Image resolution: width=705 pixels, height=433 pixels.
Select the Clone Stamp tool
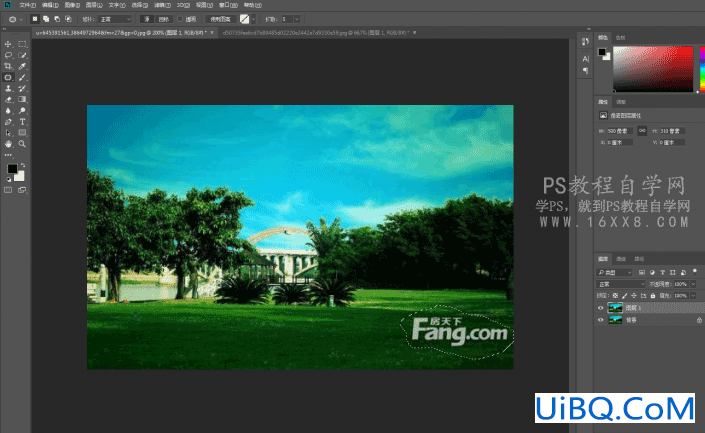click(8, 89)
